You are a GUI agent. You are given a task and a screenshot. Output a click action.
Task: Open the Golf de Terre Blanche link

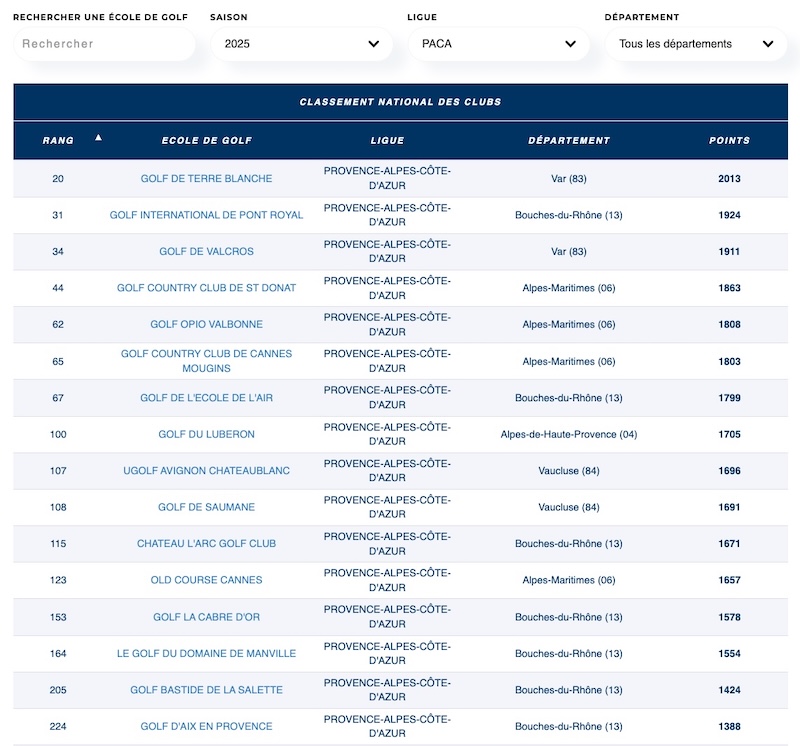pos(207,179)
